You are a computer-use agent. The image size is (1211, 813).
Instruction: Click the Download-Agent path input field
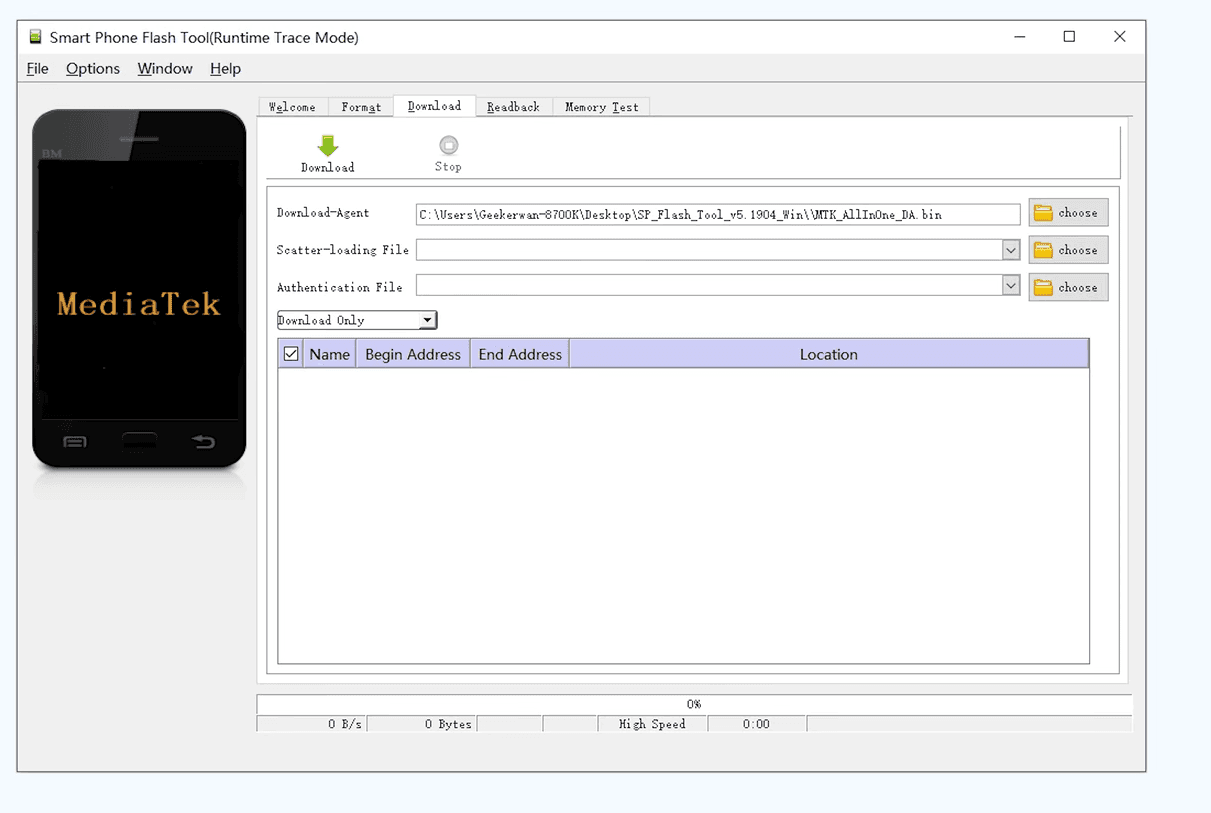click(717, 214)
